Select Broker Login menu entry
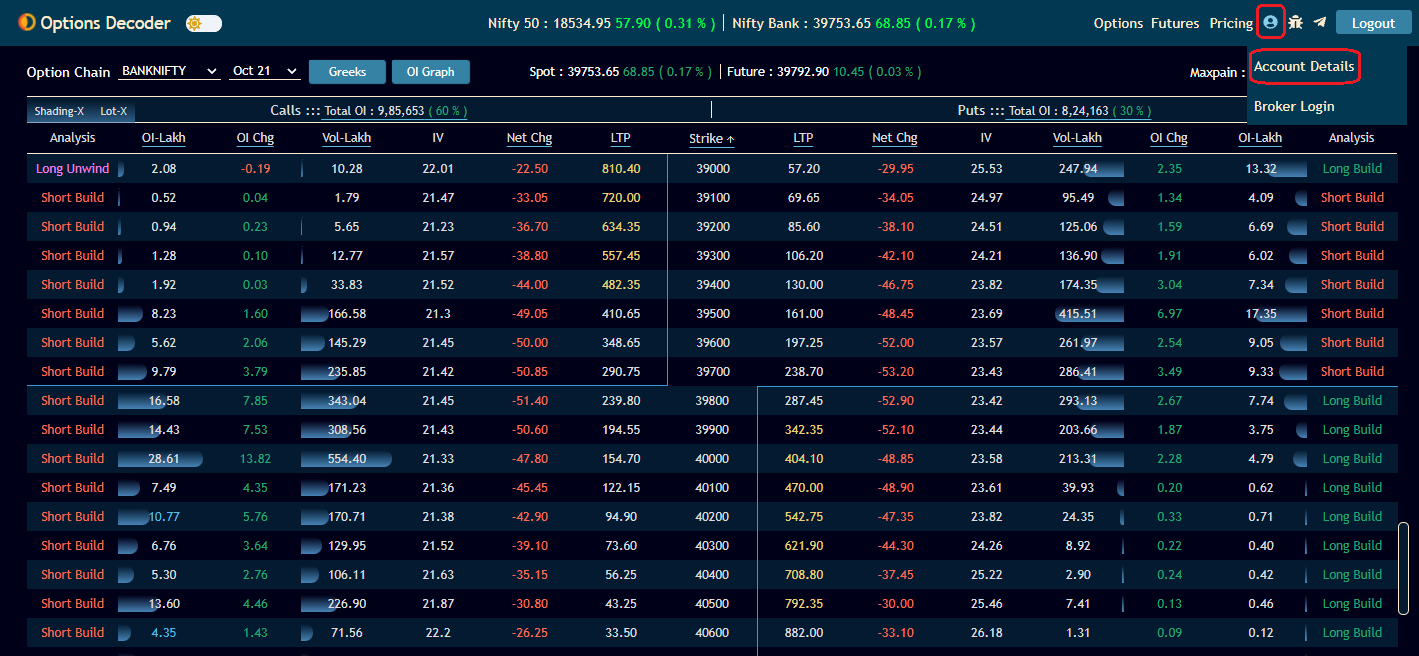The height and width of the screenshot is (656, 1419). point(1294,106)
